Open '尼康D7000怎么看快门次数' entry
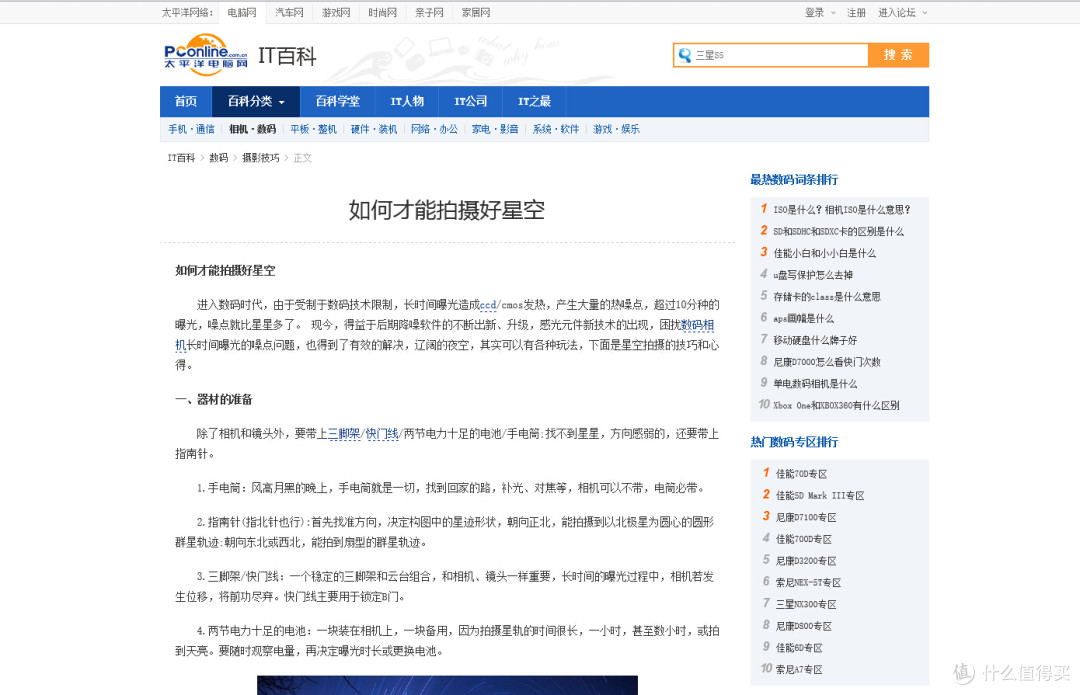 [827, 362]
